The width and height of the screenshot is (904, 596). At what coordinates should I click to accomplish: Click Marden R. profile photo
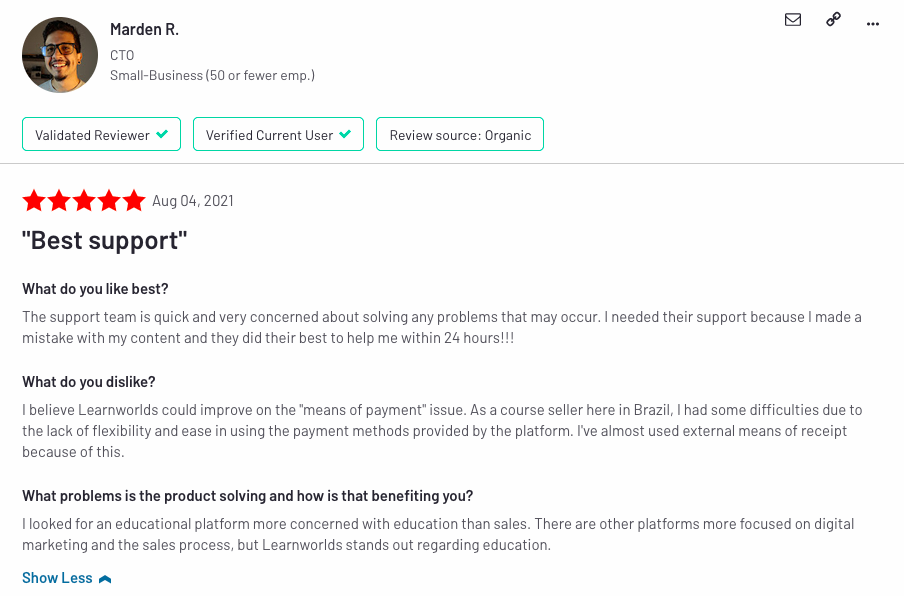60,55
